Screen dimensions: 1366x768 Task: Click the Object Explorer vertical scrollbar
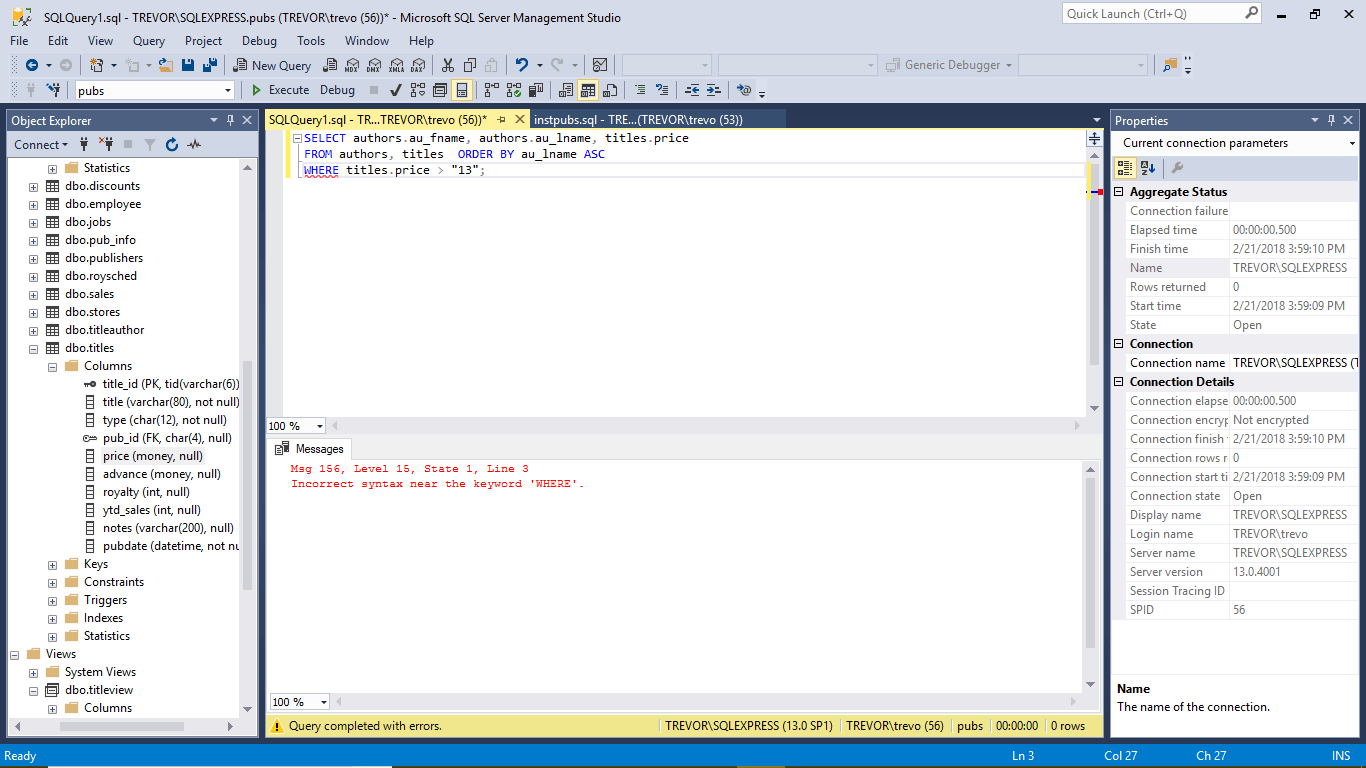click(x=247, y=475)
